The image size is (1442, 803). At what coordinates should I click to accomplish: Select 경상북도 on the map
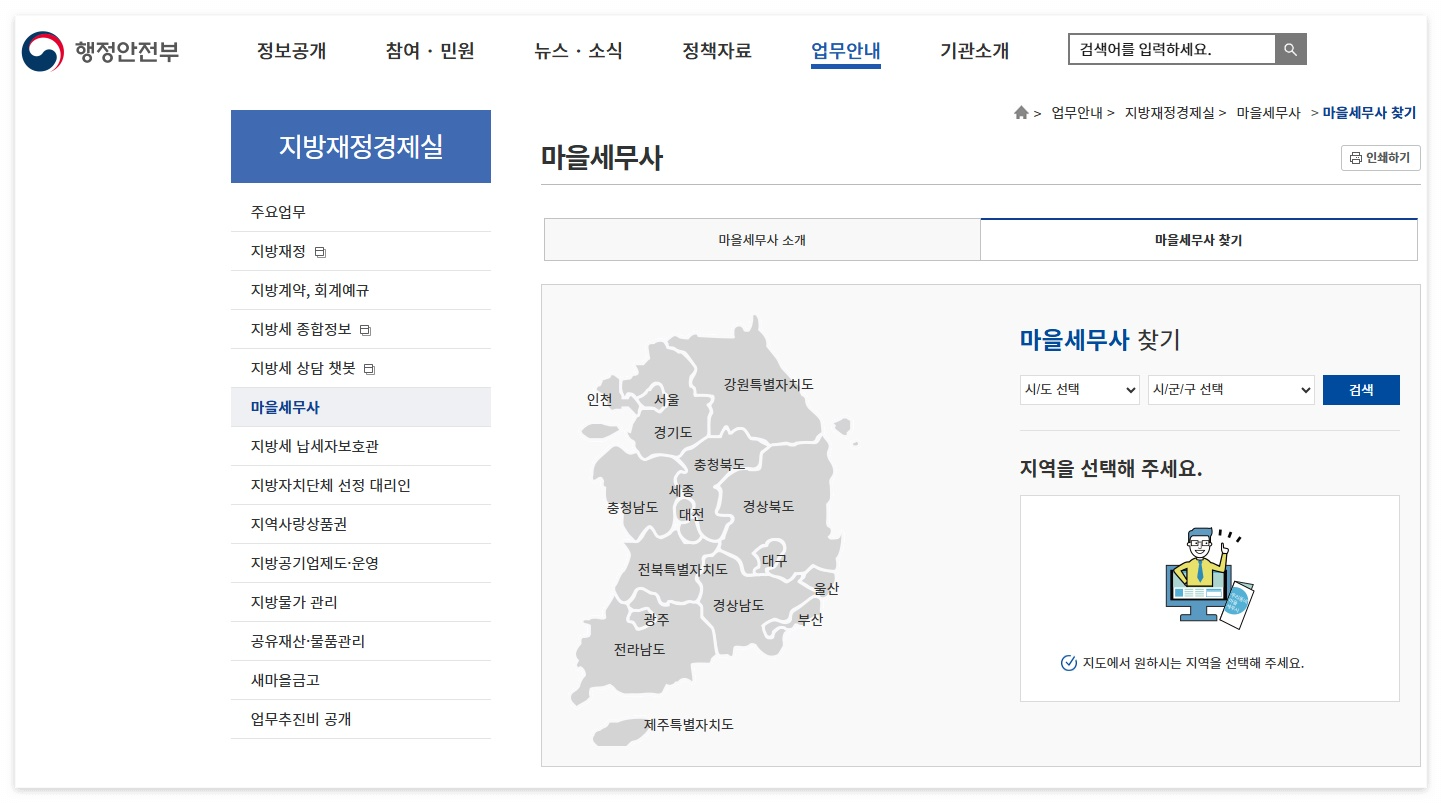(768, 507)
